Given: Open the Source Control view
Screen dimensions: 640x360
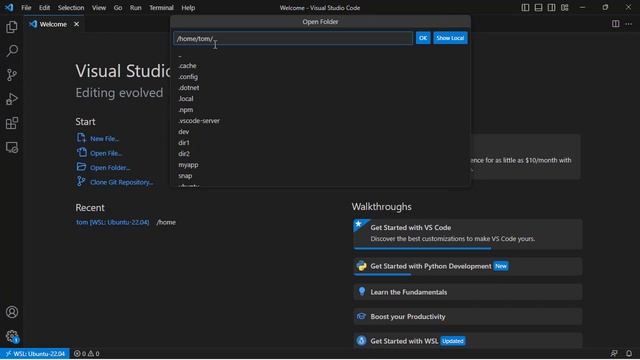Looking at the screenshot, I should click(12, 75).
